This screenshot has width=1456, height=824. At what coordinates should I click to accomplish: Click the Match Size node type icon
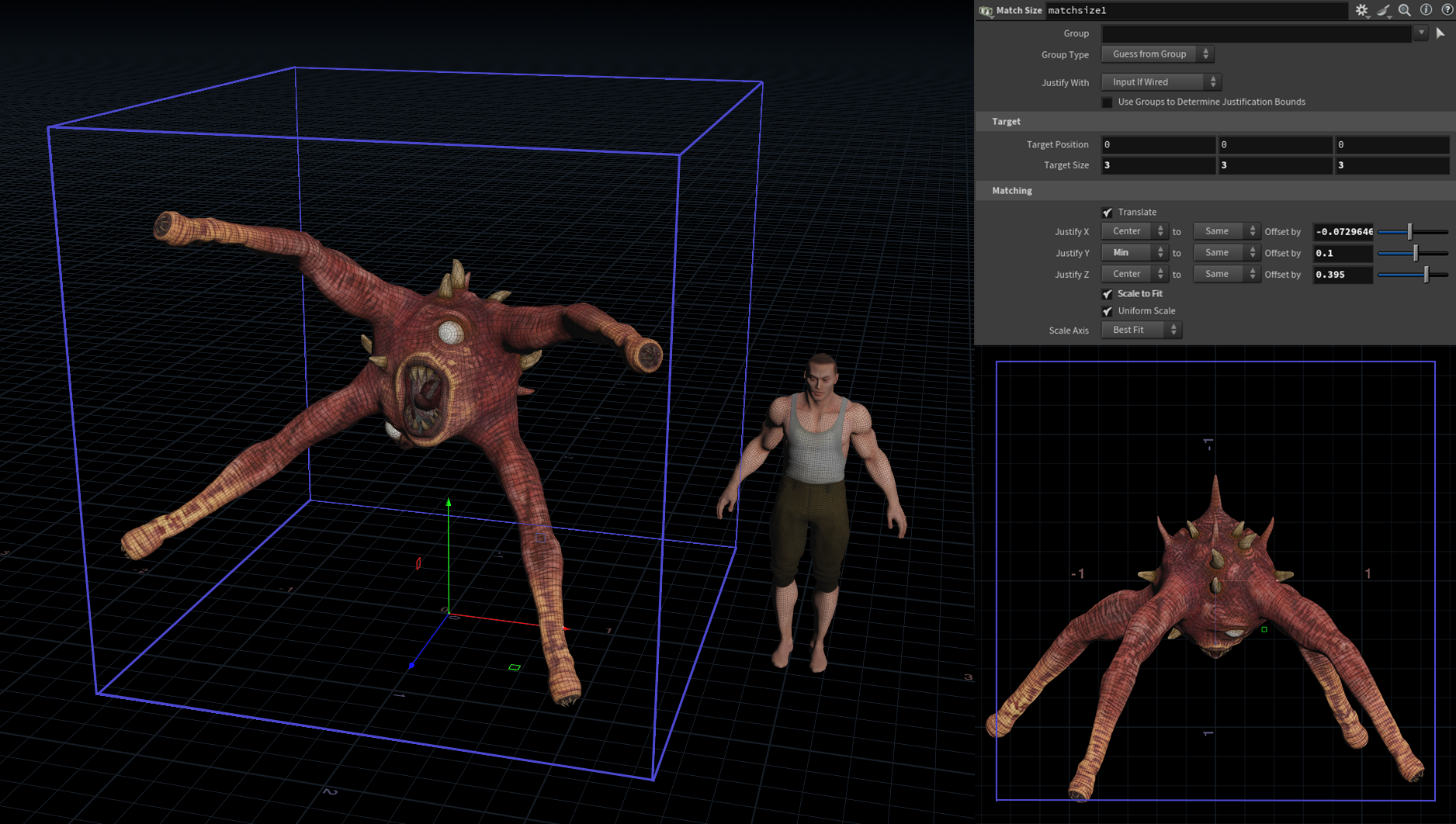click(986, 11)
